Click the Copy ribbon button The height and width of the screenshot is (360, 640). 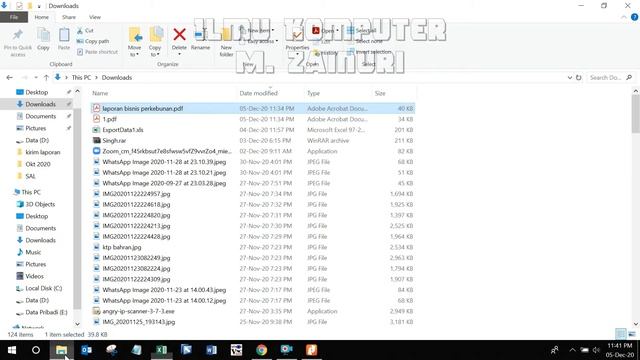pos(43,39)
